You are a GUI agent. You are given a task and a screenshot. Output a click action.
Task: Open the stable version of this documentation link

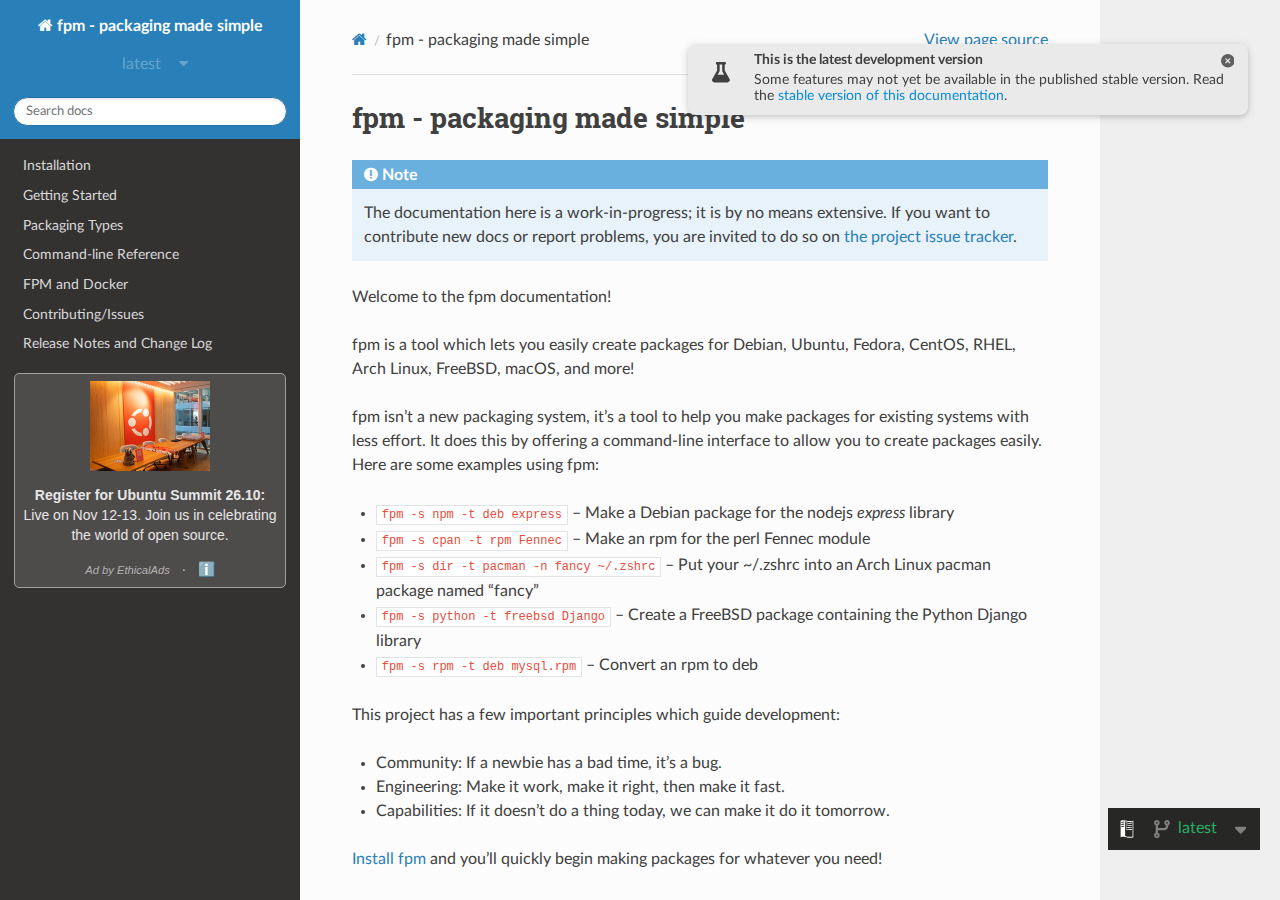point(891,95)
